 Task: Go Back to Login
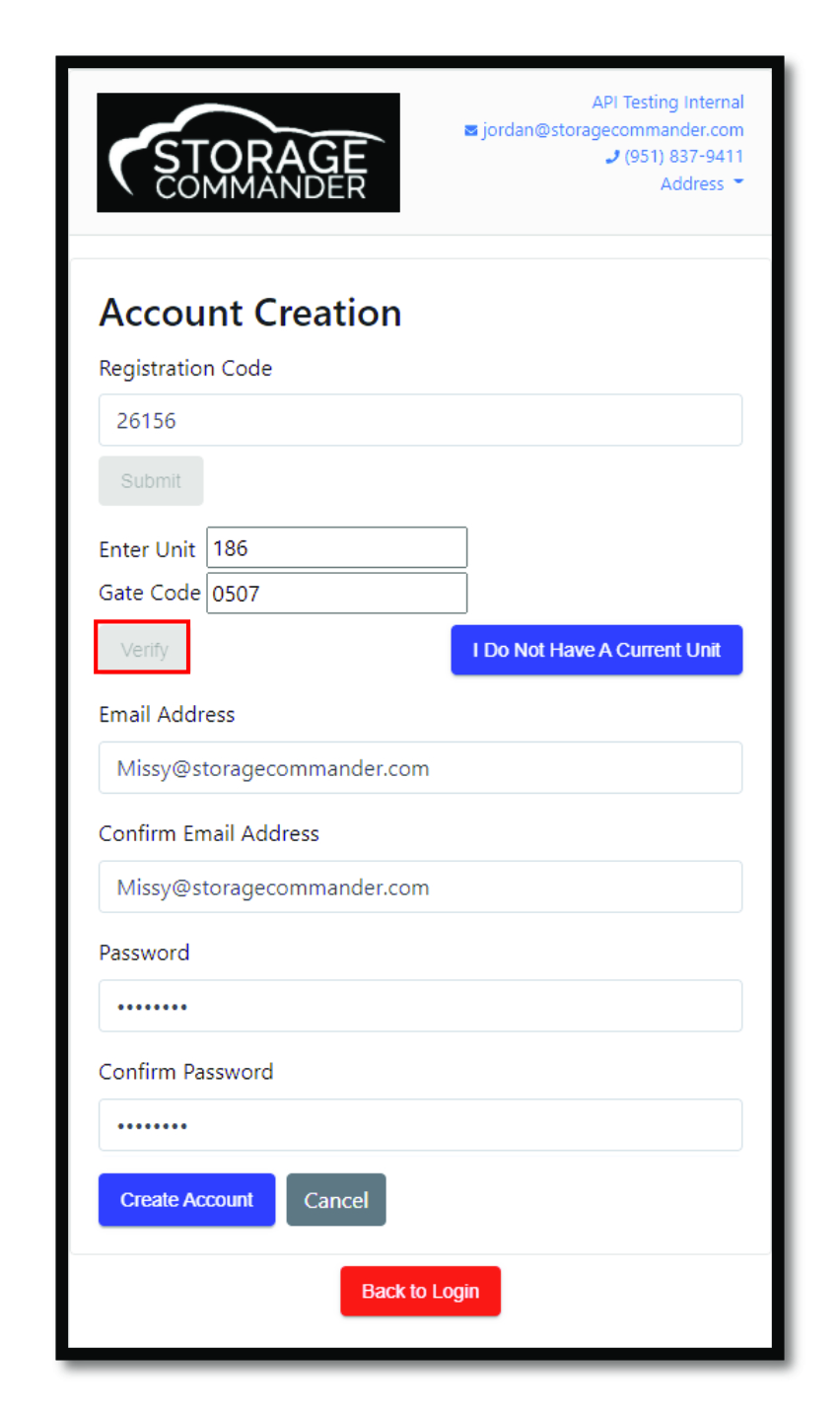point(420,1291)
